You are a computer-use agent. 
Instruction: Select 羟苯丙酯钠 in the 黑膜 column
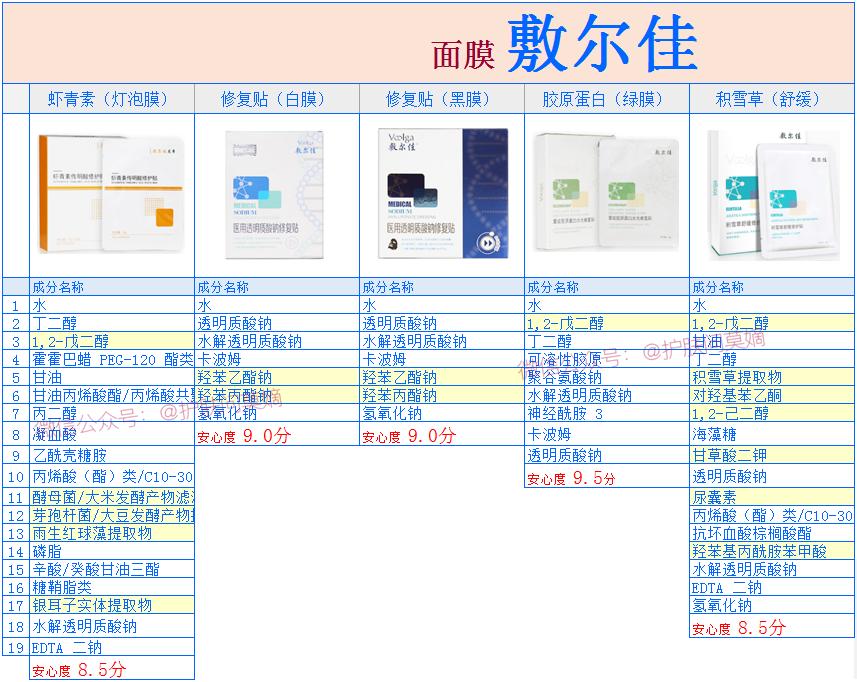(442, 395)
